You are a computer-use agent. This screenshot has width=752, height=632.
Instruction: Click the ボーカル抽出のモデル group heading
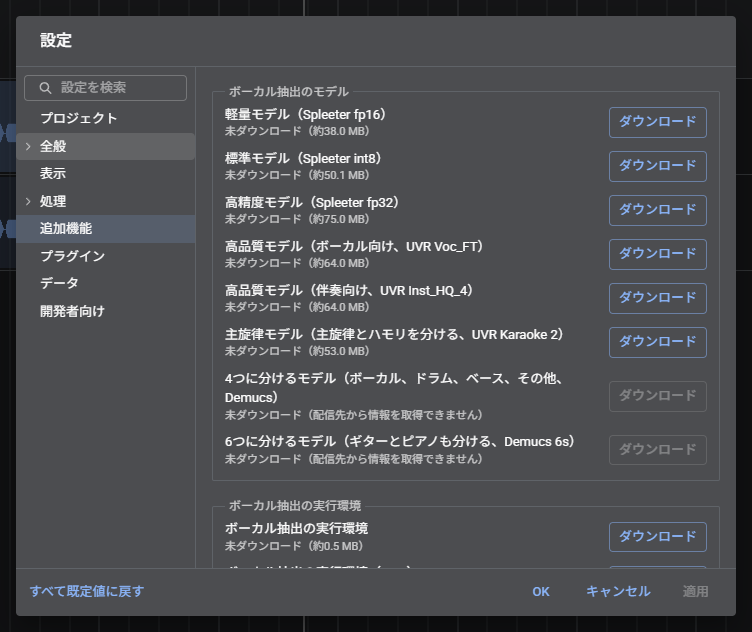click(x=289, y=92)
